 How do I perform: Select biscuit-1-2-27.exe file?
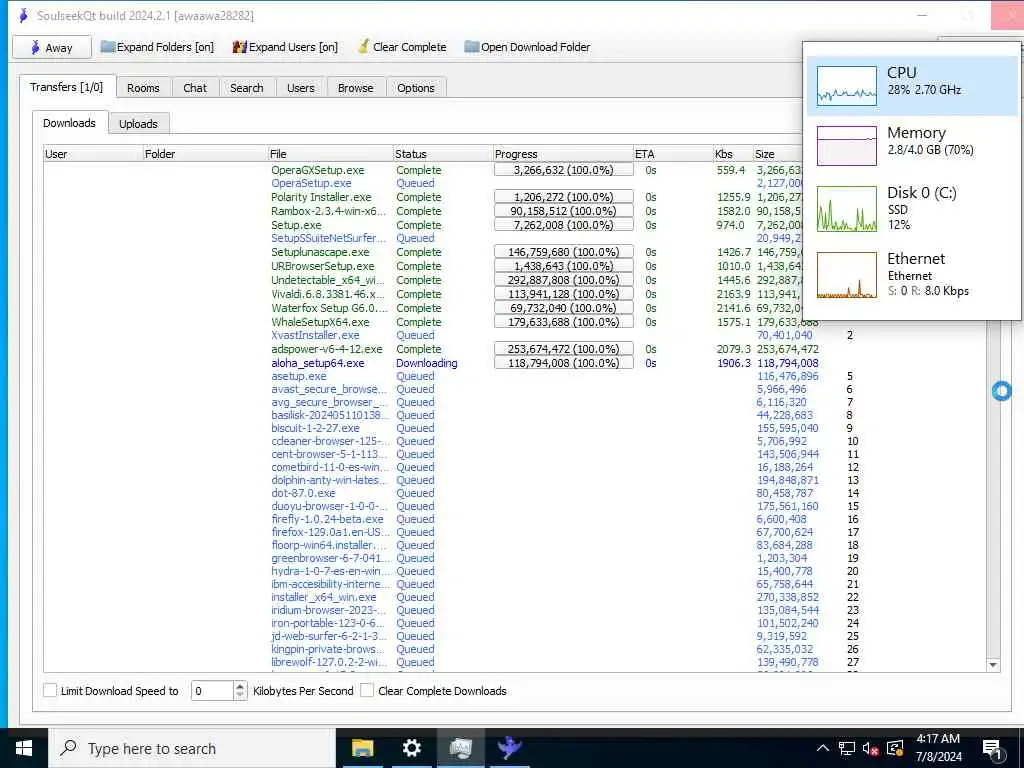315,428
